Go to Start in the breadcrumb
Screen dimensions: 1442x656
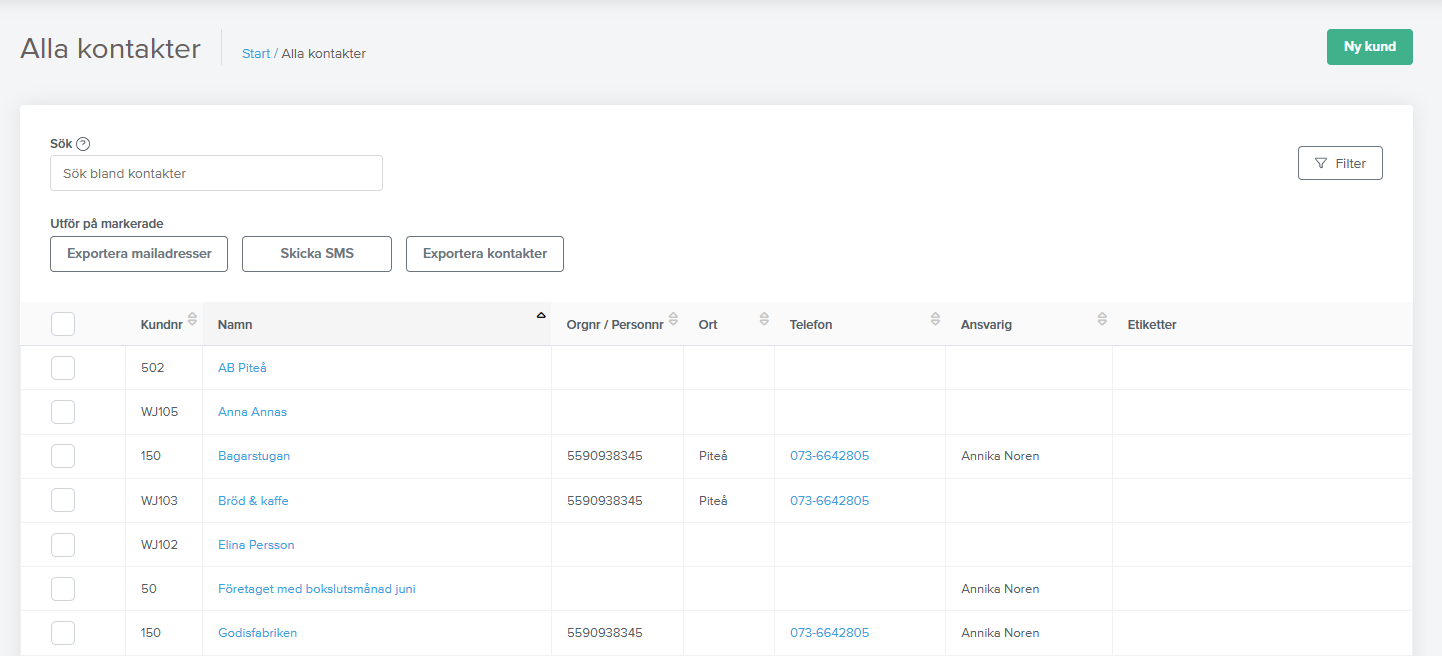[x=256, y=54]
